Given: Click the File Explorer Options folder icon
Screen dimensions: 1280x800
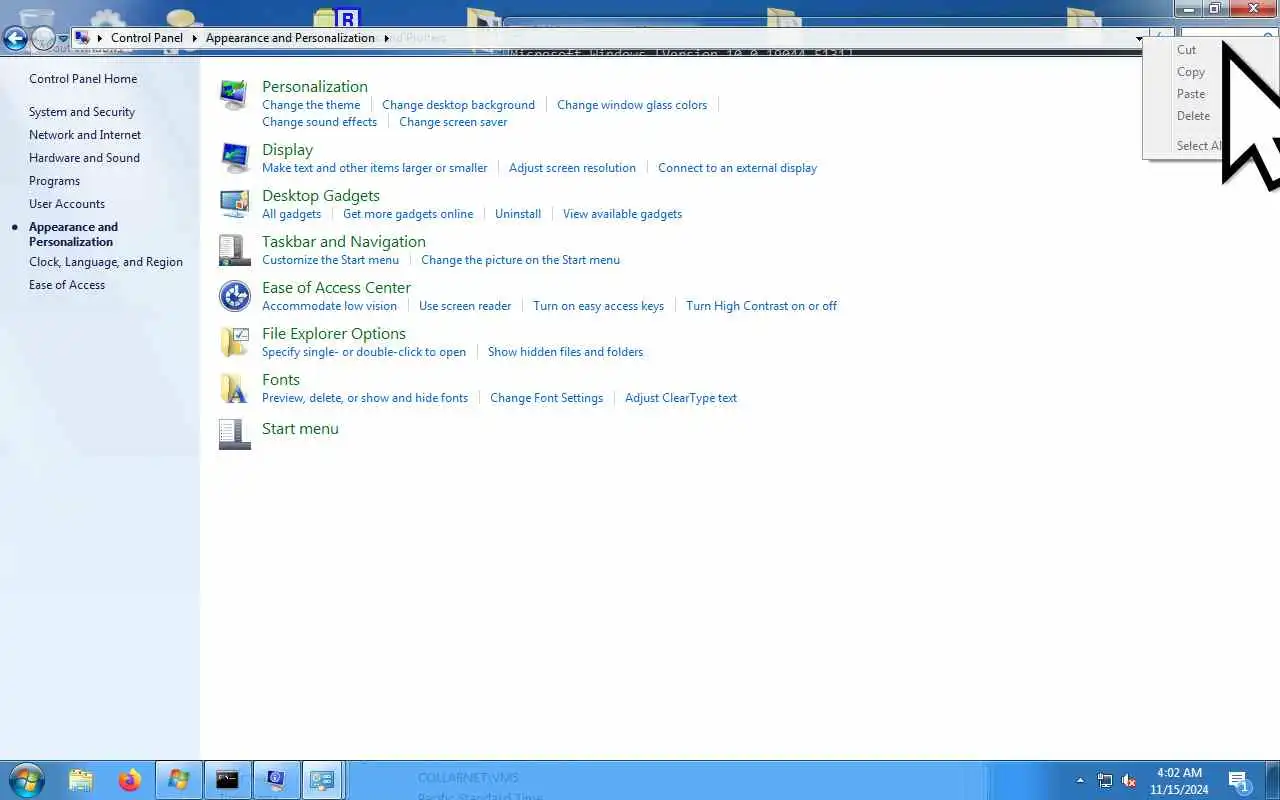Looking at the screenshot, I should click(234, 342).
